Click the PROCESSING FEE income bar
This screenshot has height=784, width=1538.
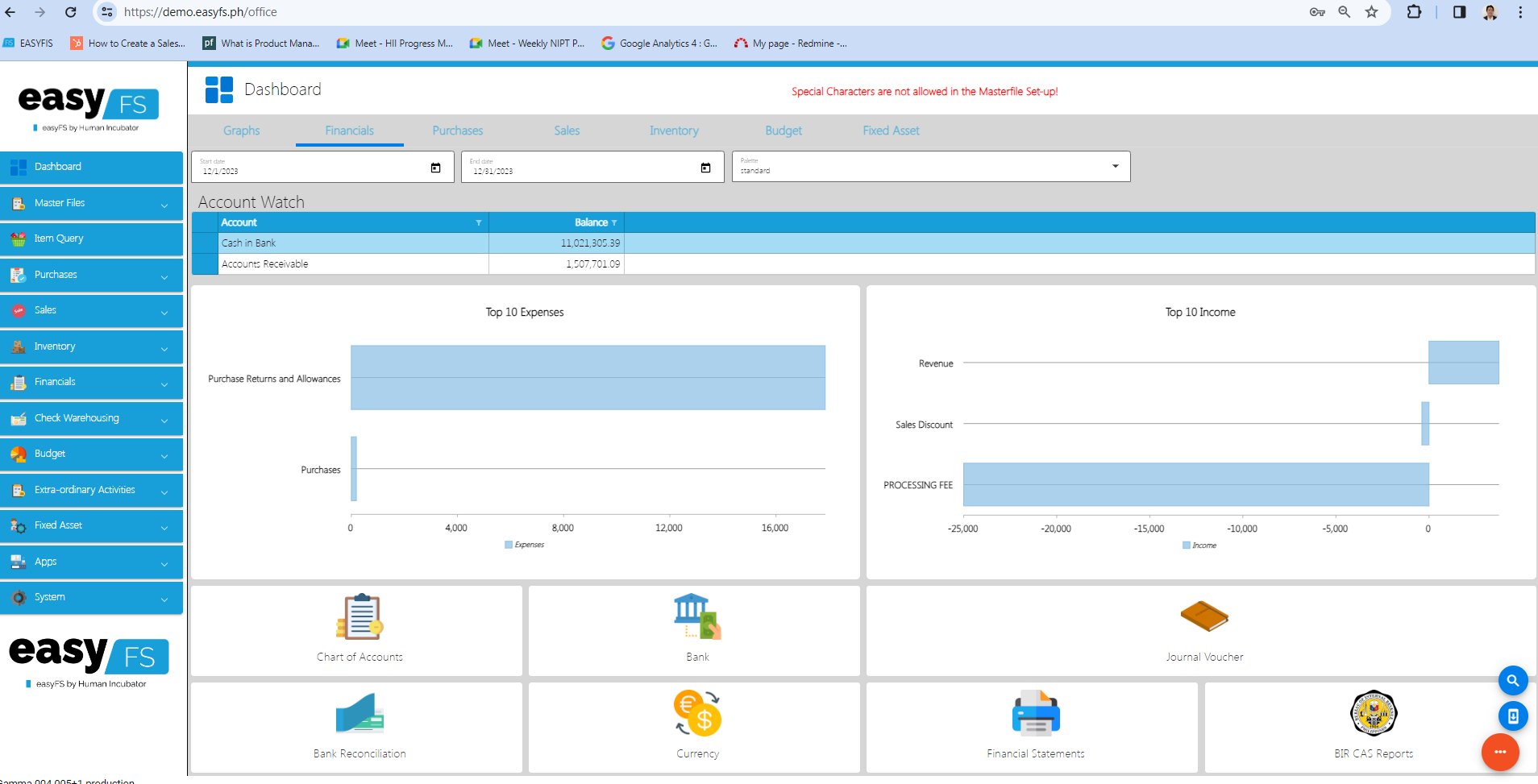point(1196,484)
